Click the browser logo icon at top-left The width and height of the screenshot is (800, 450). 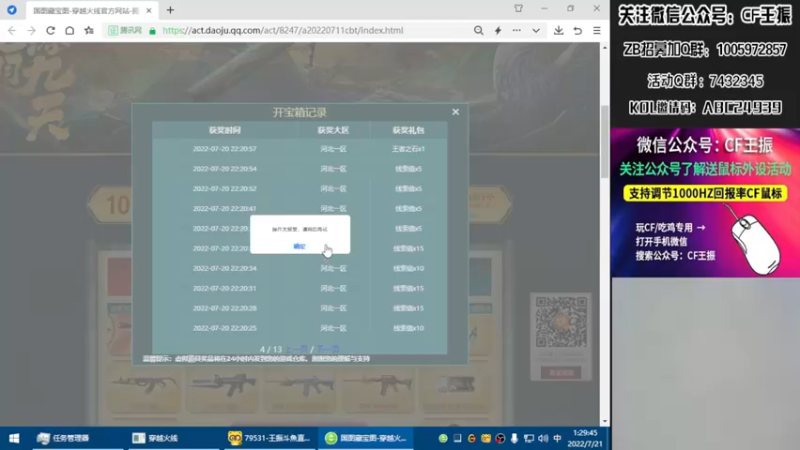tap(12, 10)
